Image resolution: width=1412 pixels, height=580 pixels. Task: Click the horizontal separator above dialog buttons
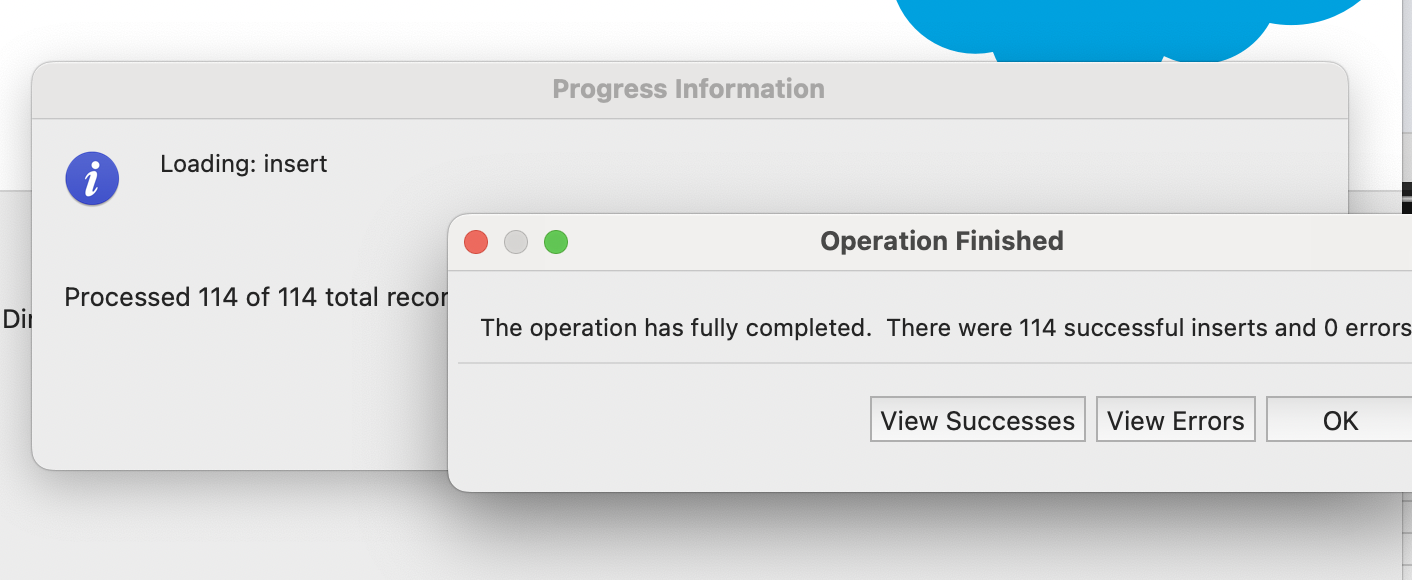935,363
